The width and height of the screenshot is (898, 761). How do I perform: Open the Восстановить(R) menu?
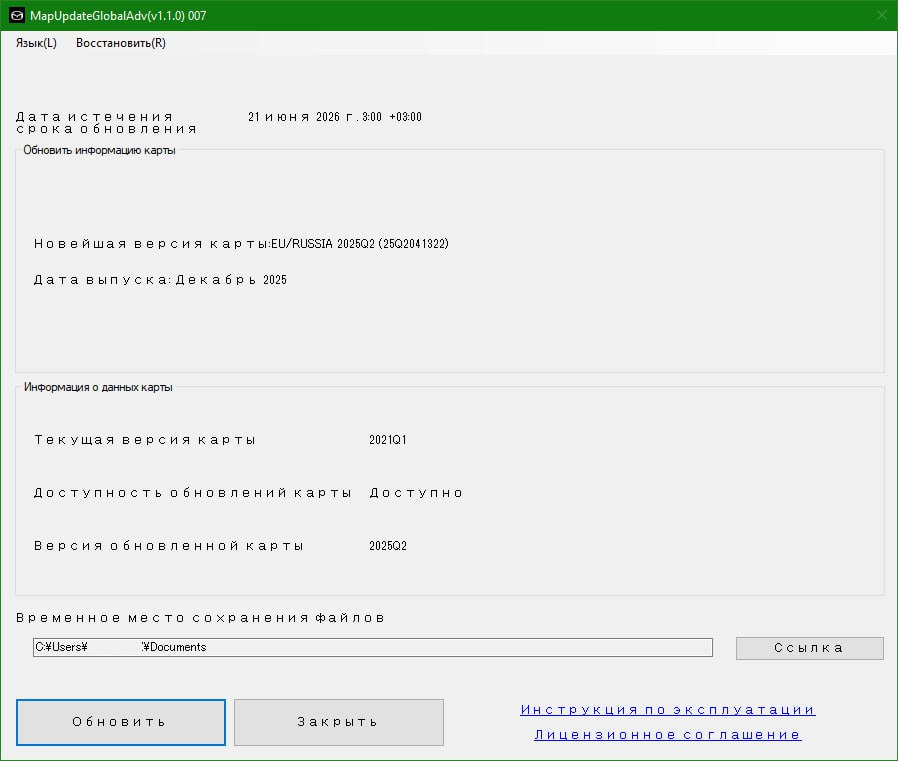coord(121,43)
